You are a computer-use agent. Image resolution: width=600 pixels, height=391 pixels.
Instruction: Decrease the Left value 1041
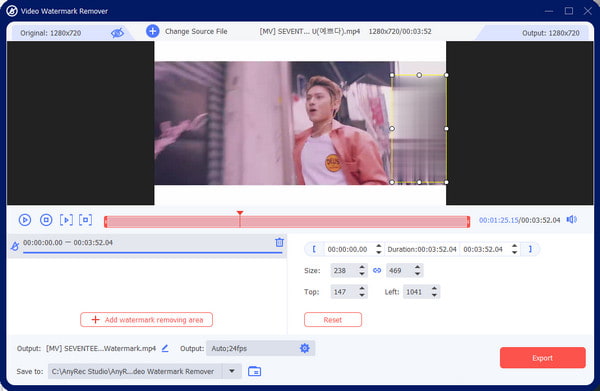[434, 295]
